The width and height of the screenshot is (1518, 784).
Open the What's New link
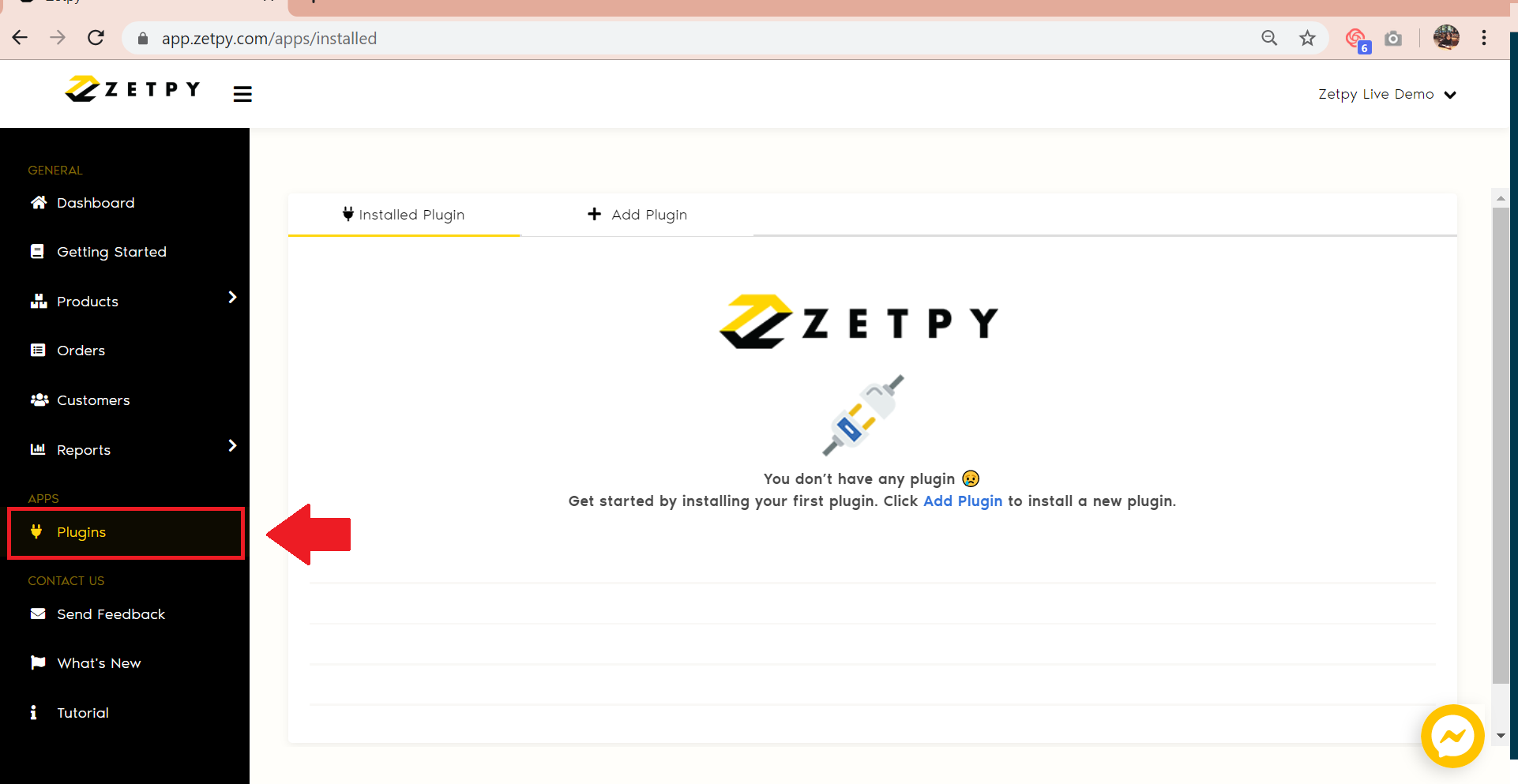coord(99,663)
